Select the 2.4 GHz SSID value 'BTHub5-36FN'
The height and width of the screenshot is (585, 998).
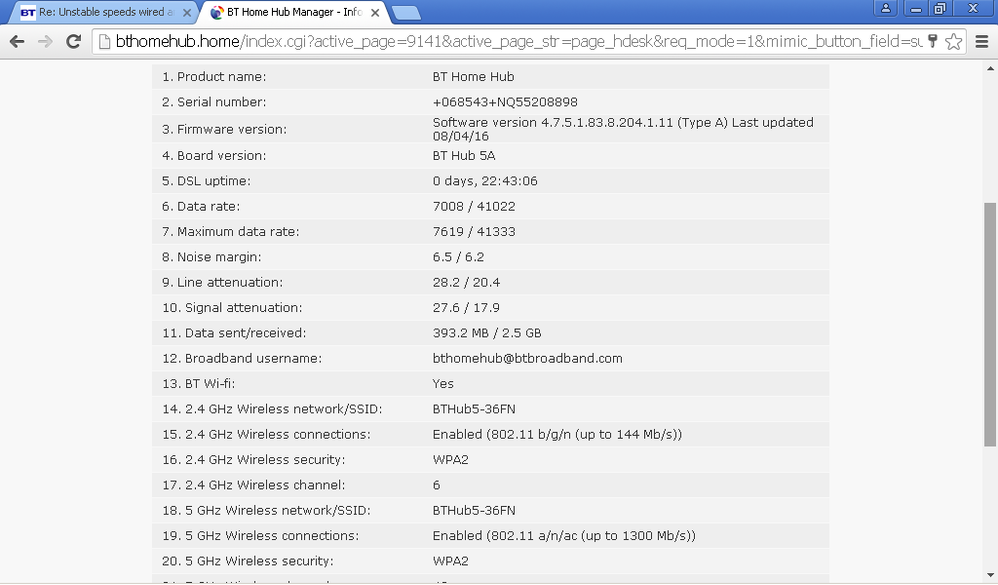pos(474,409)
